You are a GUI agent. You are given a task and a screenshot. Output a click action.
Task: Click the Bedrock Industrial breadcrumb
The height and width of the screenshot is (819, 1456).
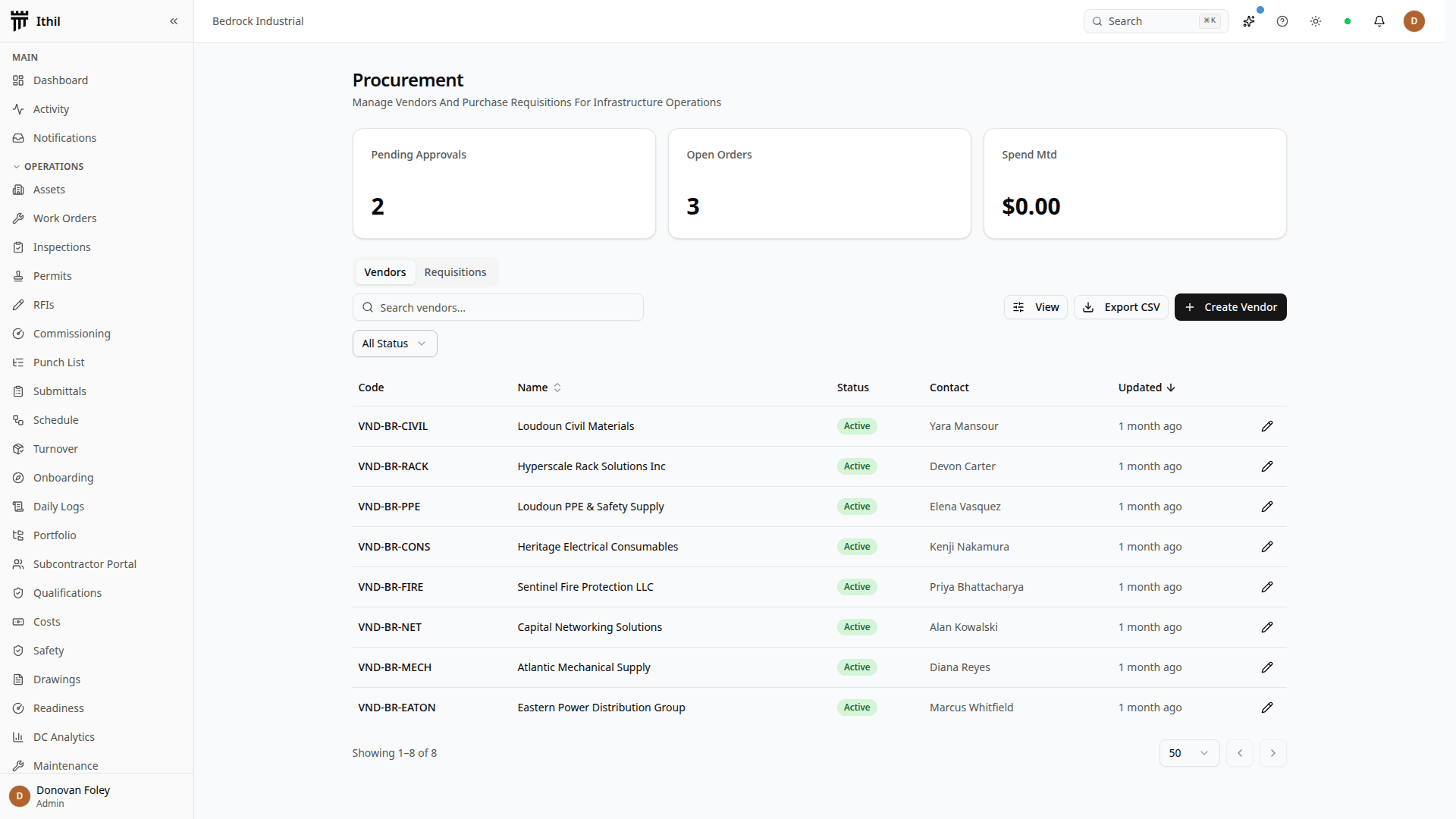(258, 21)
